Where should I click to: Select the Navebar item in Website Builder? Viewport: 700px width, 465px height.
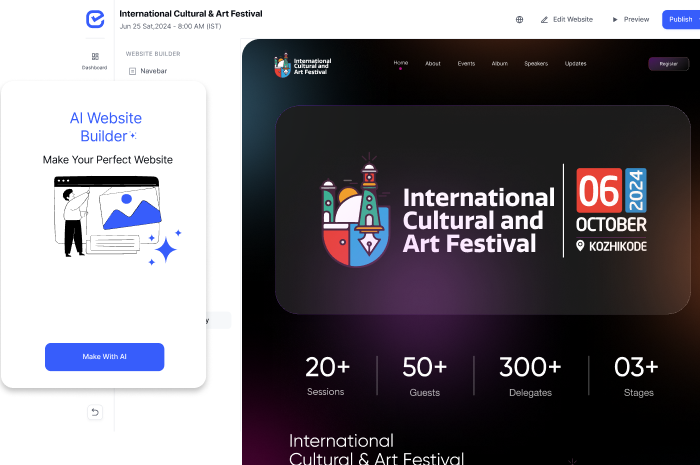[x=148, y=71]
